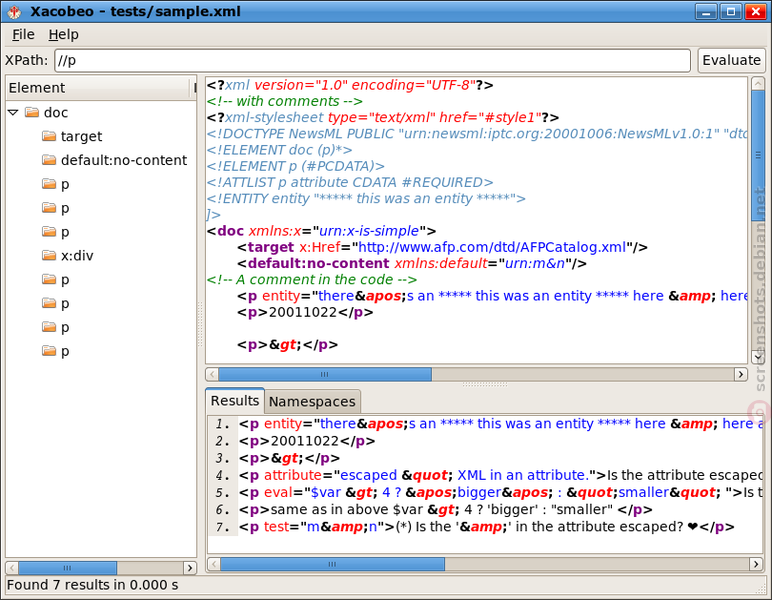Open the Help menu

(64, 34)
